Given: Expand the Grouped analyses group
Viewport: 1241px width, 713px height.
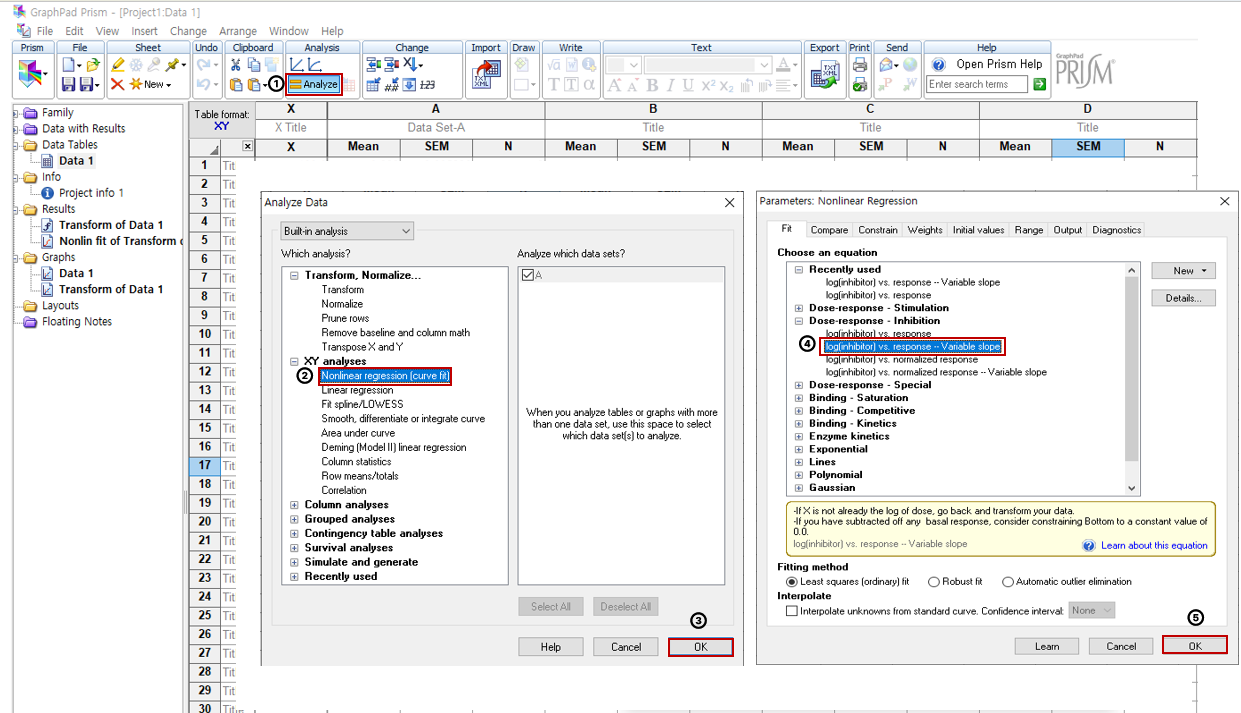Looking at the screenshot, I should click(295, 519).
